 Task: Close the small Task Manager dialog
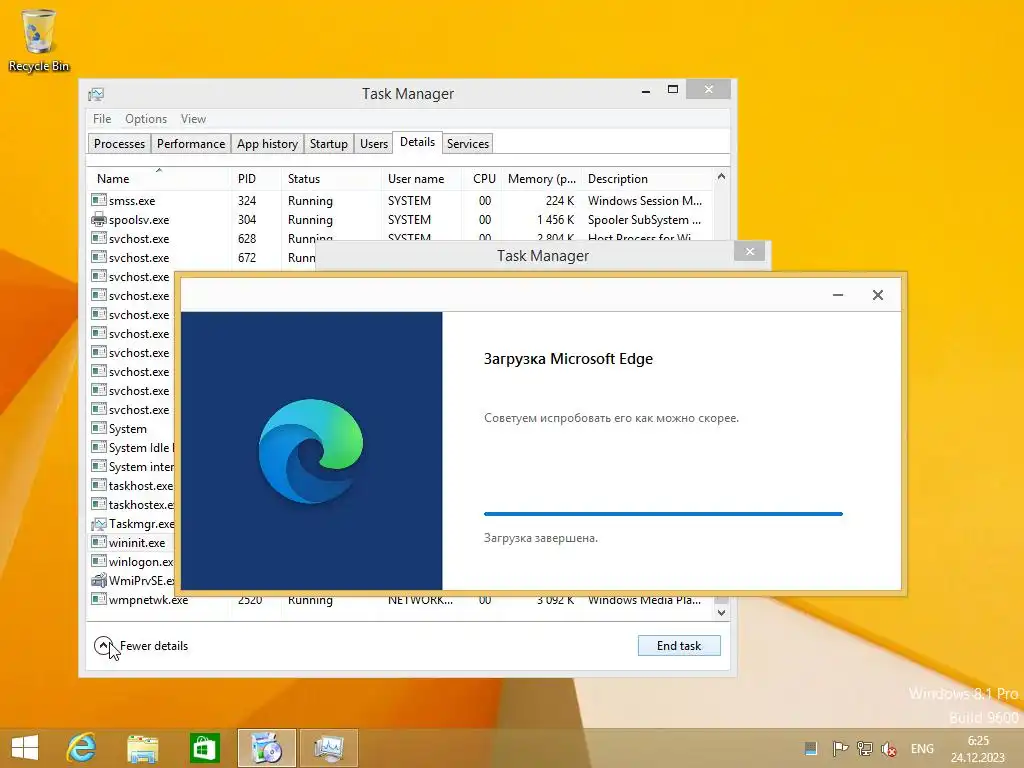[x=750, y=251]
